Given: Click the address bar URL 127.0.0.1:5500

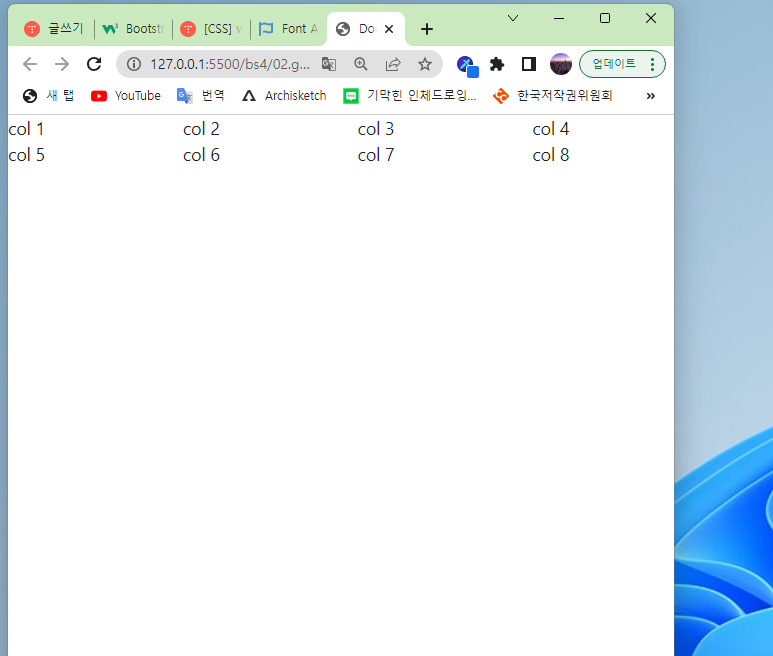Looking at the screenshot, I should [x=230, y=64].
